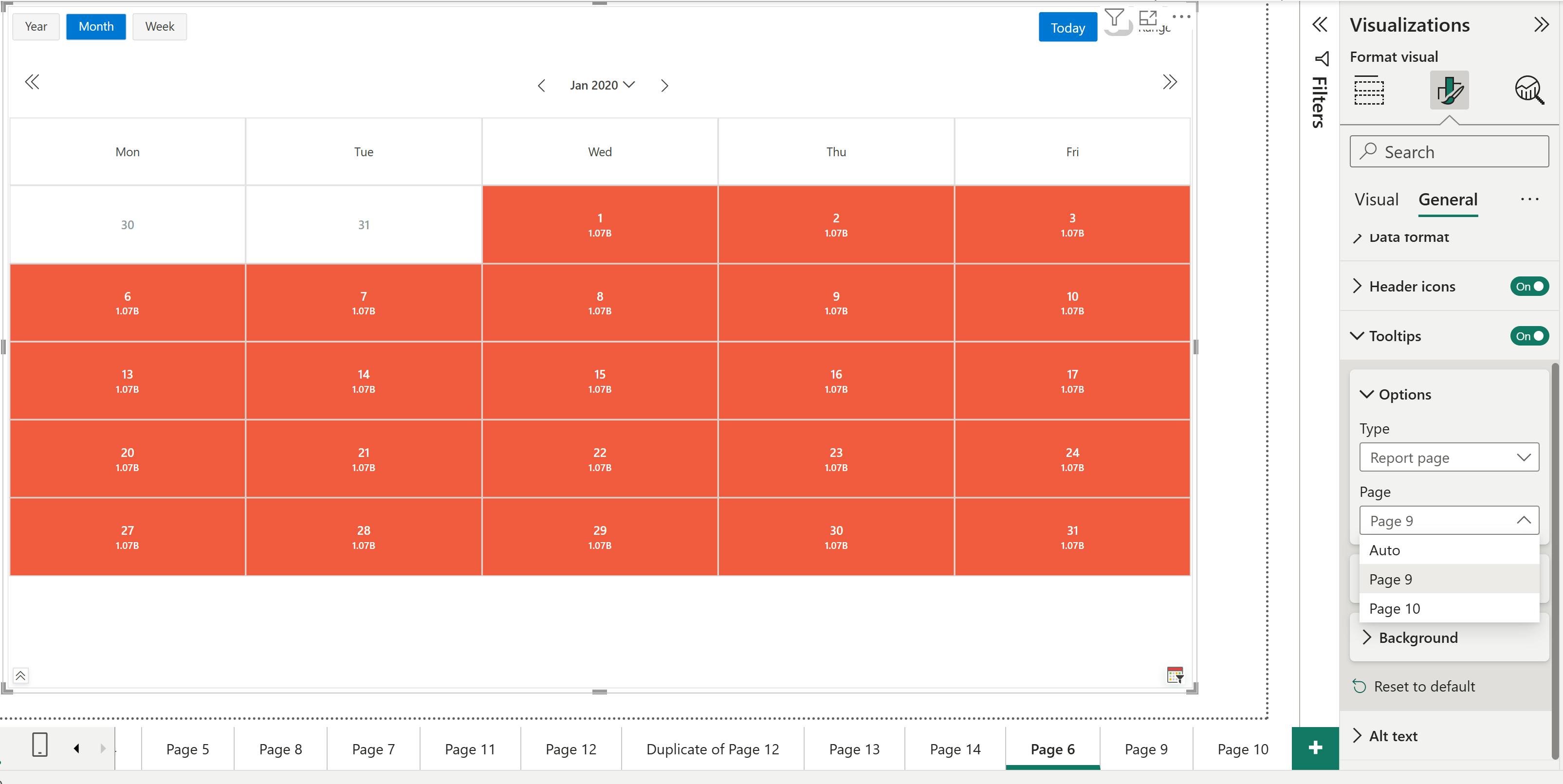
Task: Open the Type Report page dropdown
Action: 1449,457
